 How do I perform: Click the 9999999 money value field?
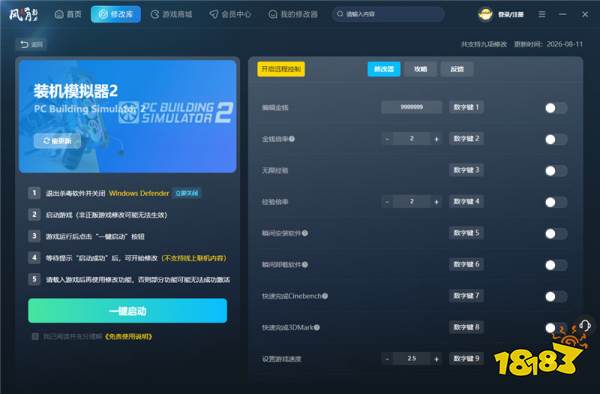pos(412,107)
